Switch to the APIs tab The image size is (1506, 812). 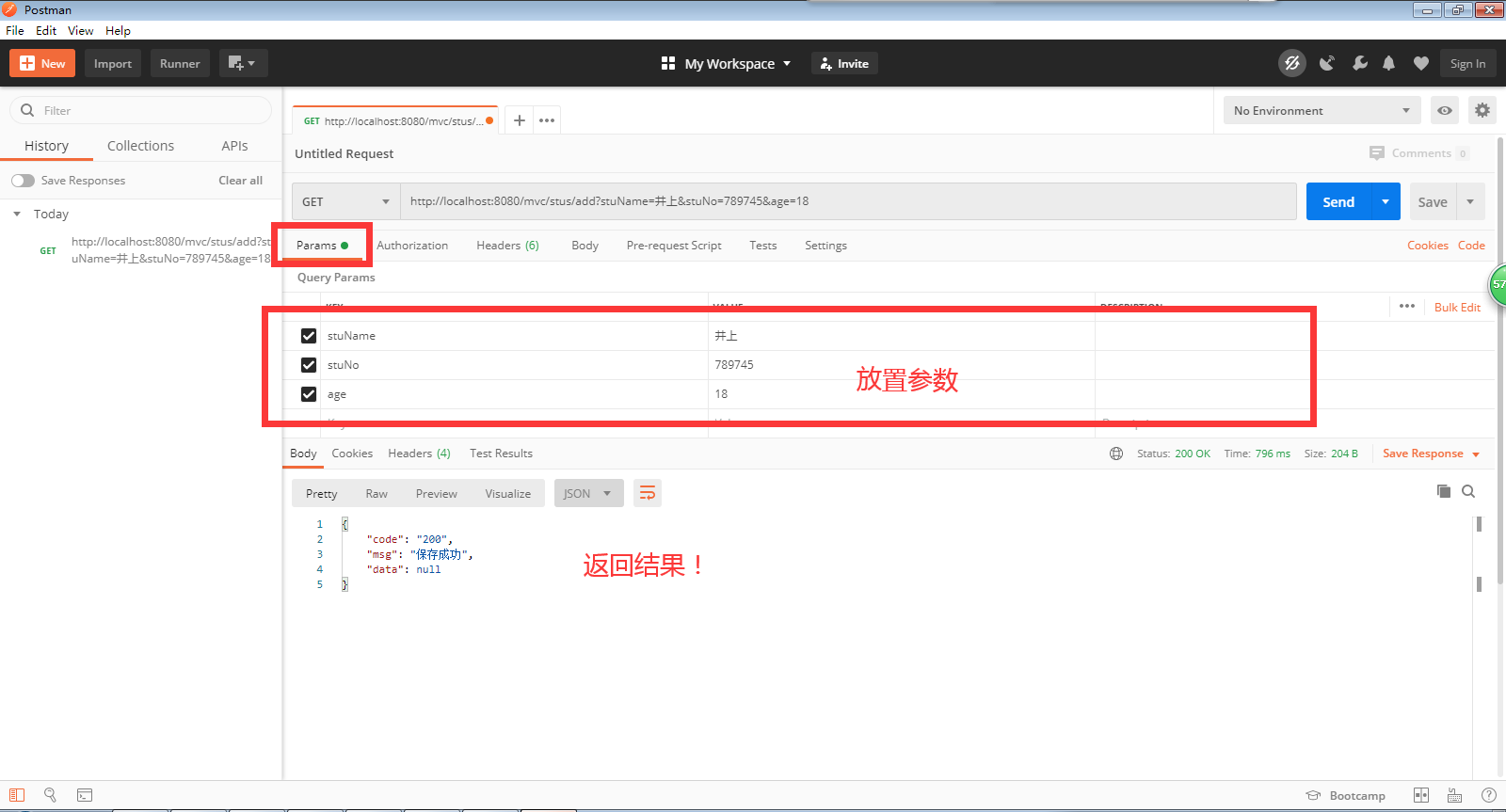[234, 146]
